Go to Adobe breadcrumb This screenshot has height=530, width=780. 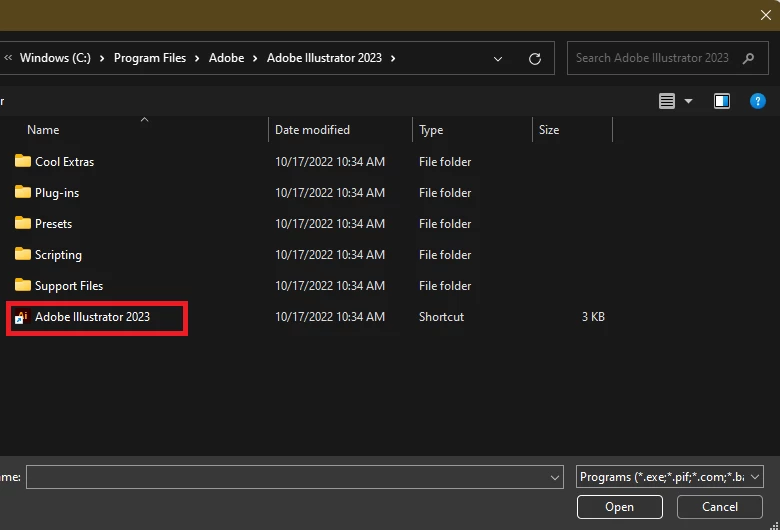[x=226, y=58]
